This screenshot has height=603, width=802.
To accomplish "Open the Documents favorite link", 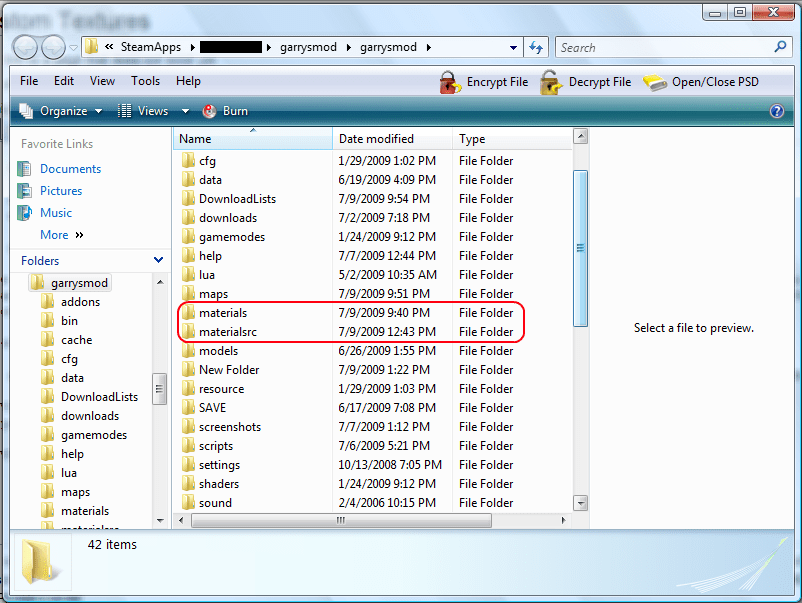I will [71, 169].
